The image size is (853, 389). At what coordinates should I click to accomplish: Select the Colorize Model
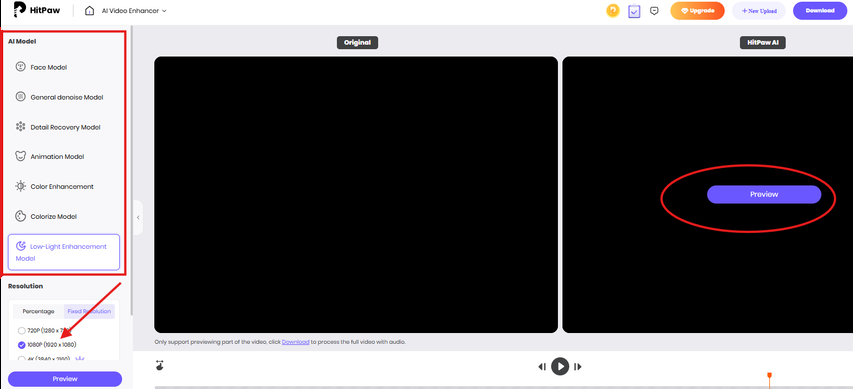point(64,216)
